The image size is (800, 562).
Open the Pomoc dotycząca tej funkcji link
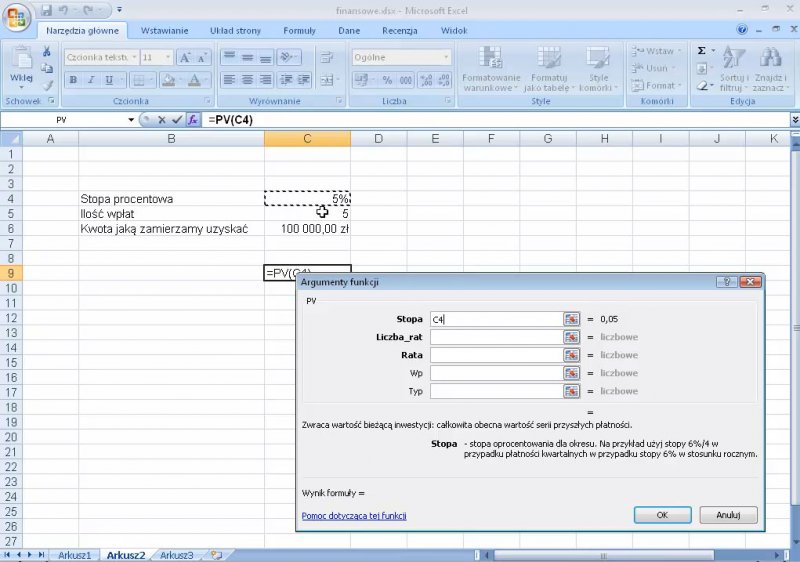(354, 516)
